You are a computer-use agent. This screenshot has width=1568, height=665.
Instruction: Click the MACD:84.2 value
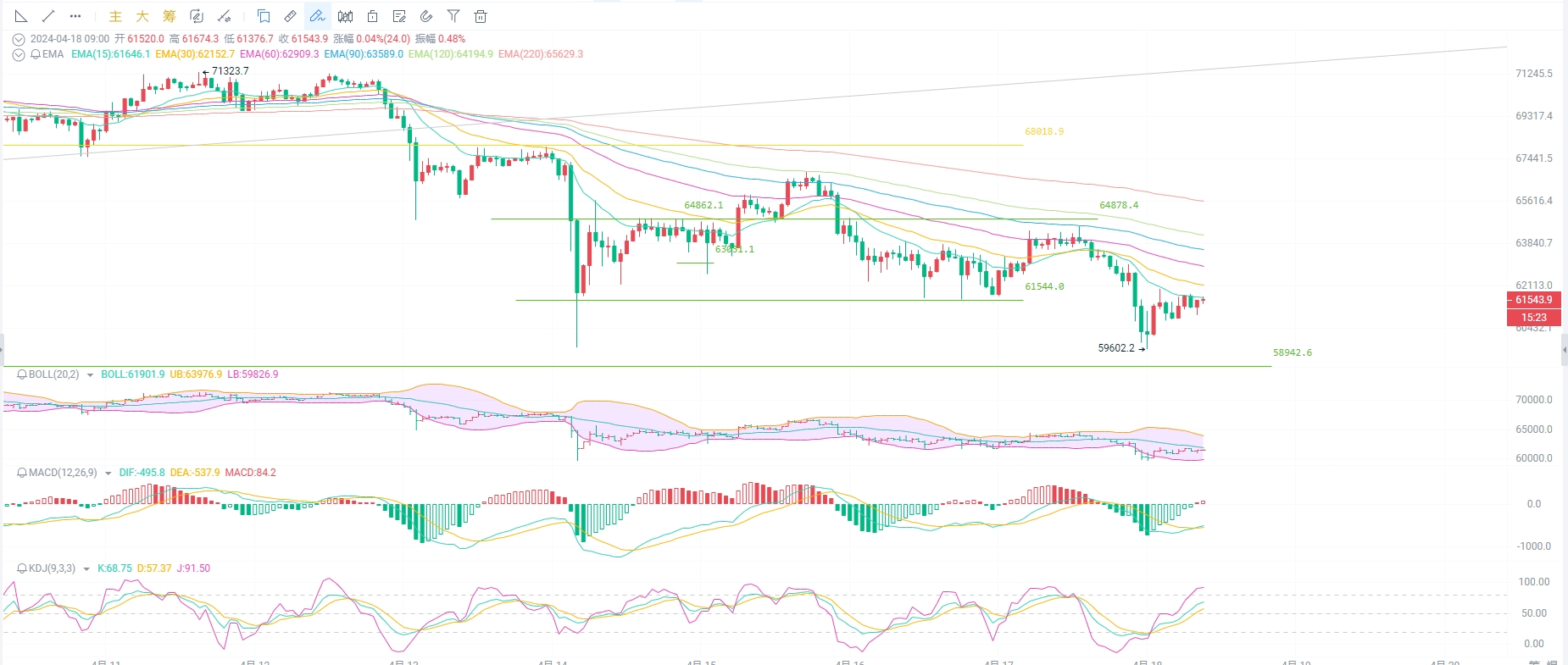(x=250, y=473)
